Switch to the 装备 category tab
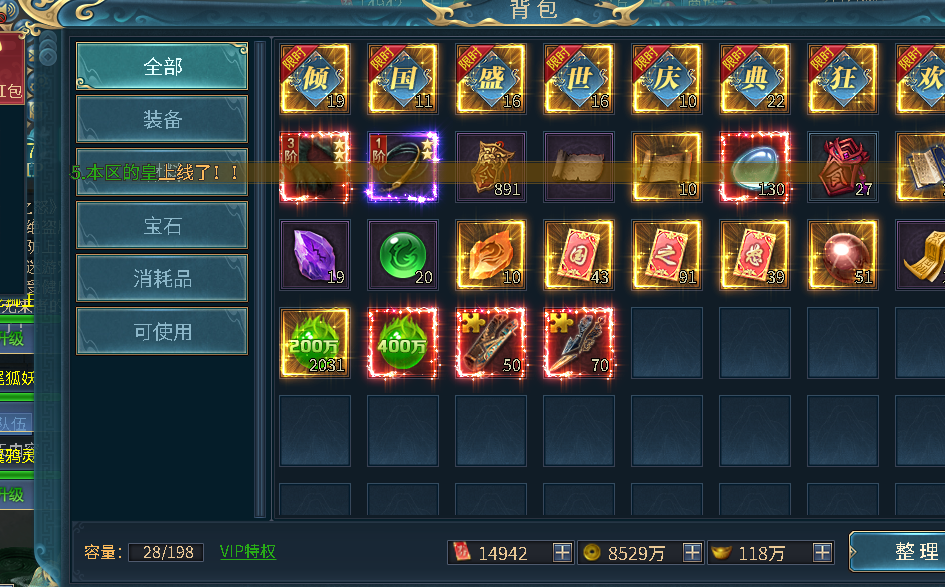 click(x=162, y=119)
